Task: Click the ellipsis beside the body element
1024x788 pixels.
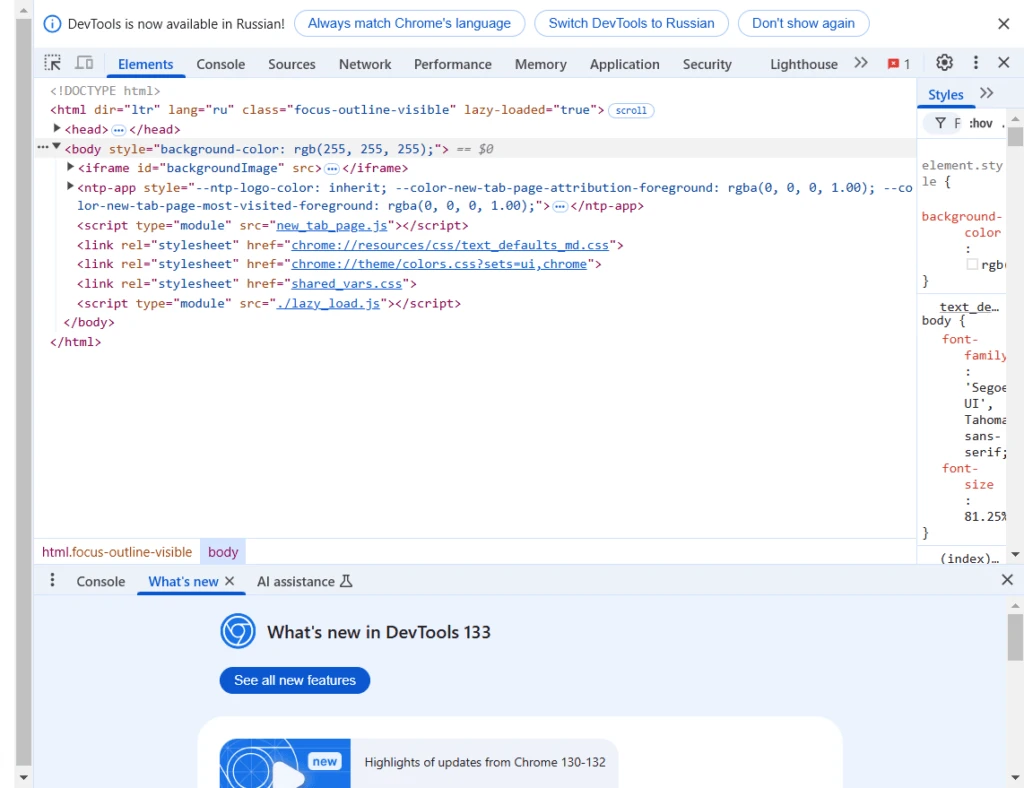Action: 43,148
